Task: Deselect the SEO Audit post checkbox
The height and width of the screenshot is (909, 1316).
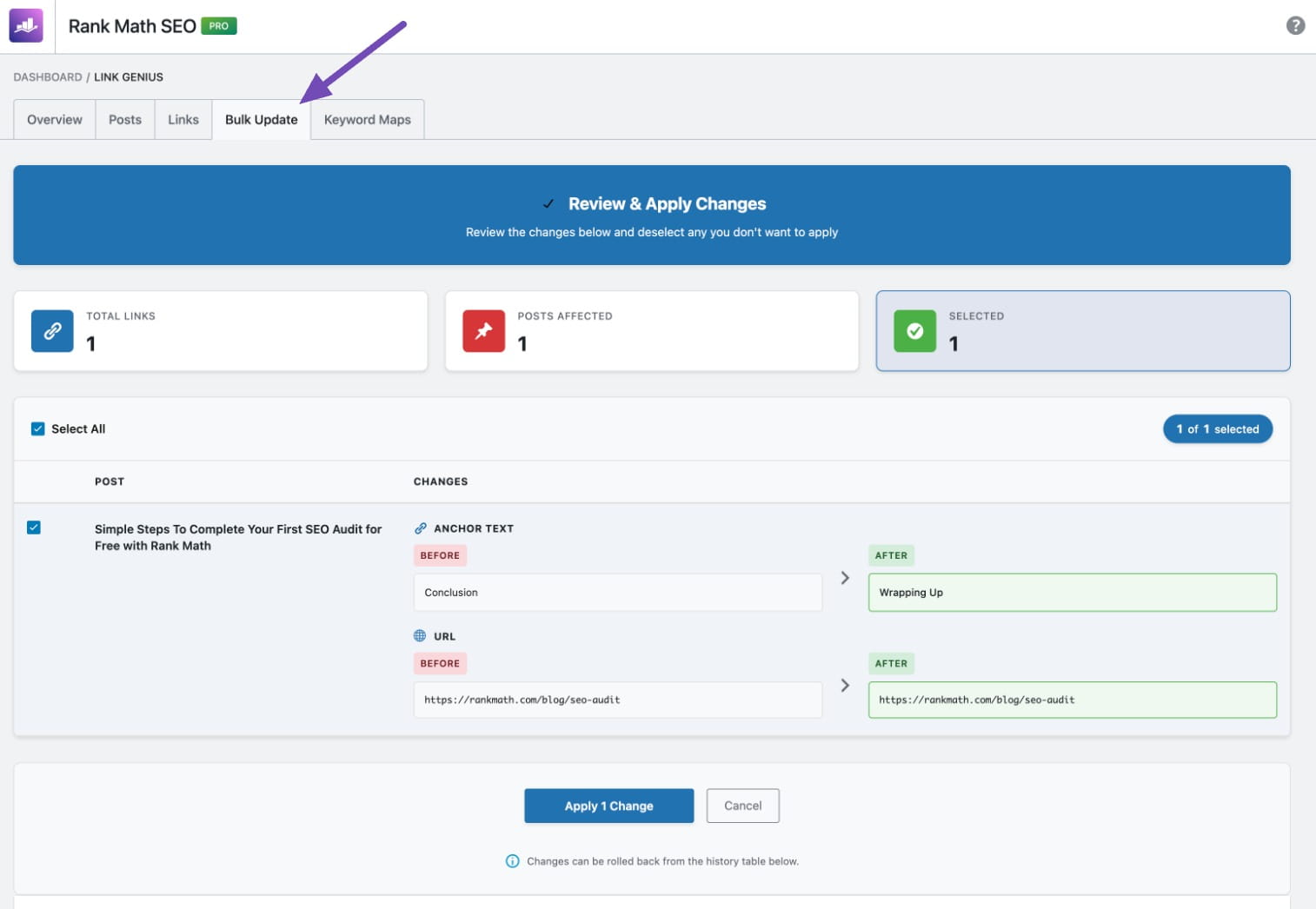Action: [x=34, y=527]
